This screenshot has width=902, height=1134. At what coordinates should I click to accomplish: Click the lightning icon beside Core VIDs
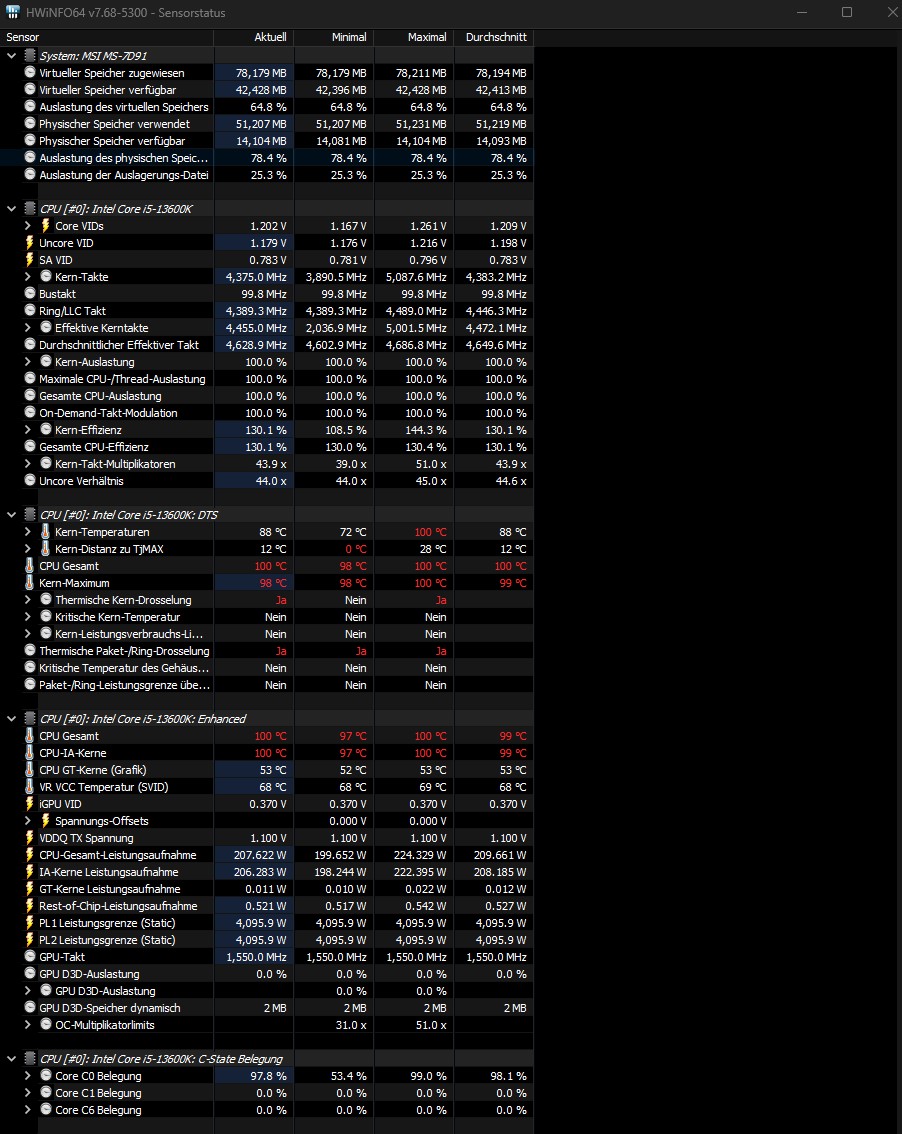[x=46, y=226]
